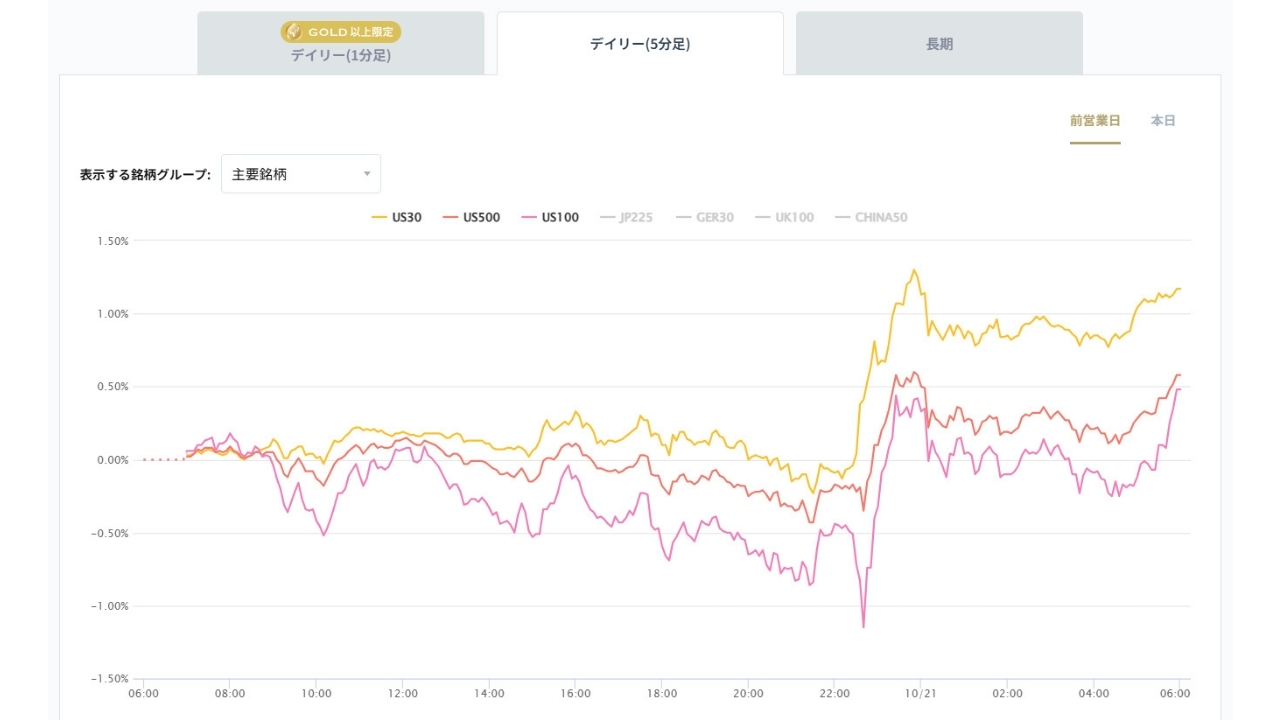The height and width of the screenshot is (720, 1280).
Task: Click the dropdown arrow beside 主要銘柄
Action: (x=367, y=174)
